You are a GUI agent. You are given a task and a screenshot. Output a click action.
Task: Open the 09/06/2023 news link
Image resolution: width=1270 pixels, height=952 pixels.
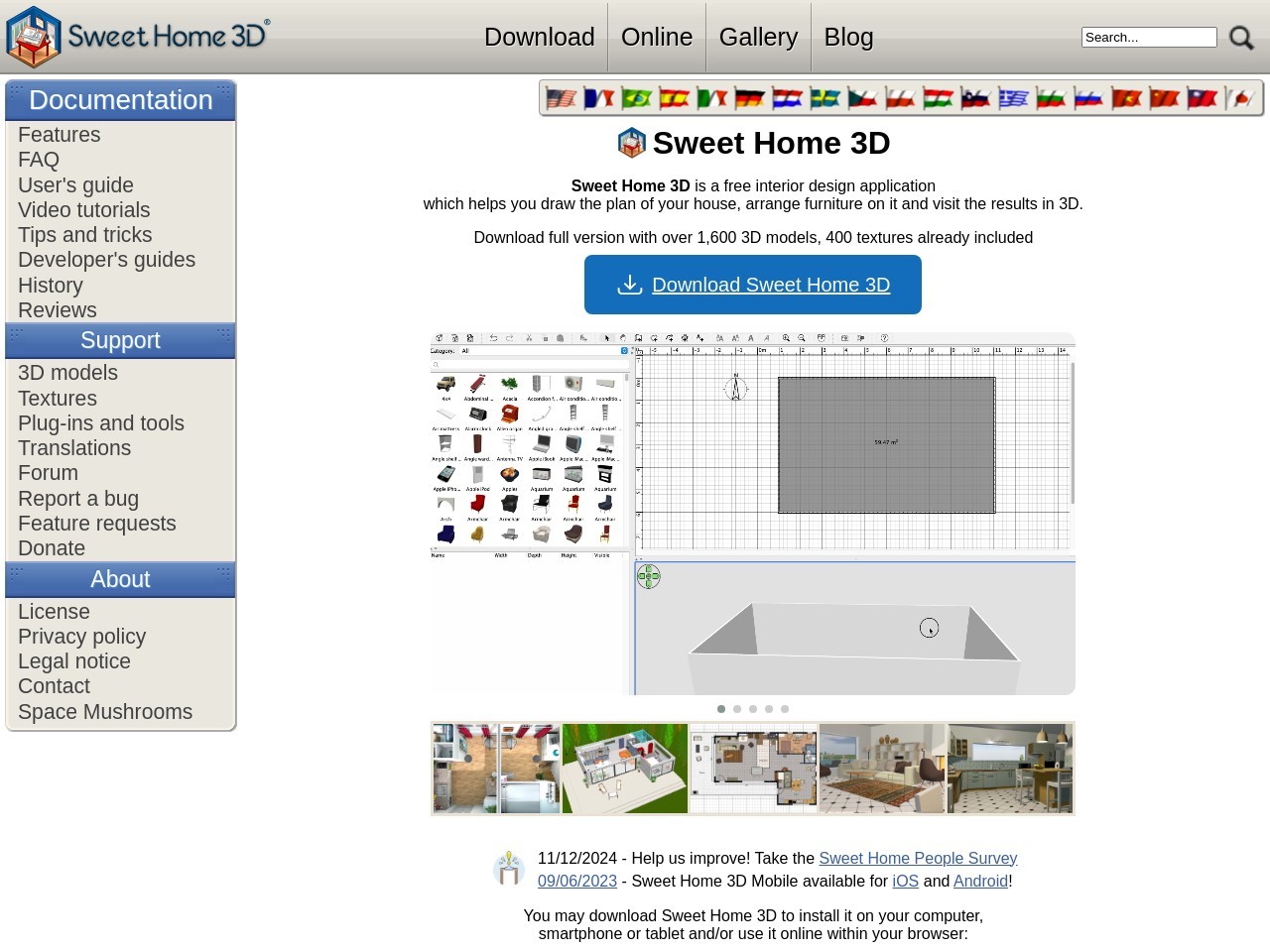[x=577, y=882]
